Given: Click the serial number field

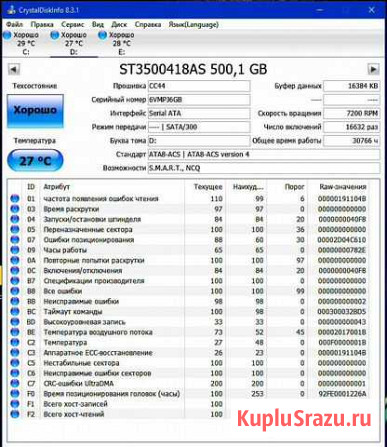Looking at the screenshot, I should coord(199,100).
